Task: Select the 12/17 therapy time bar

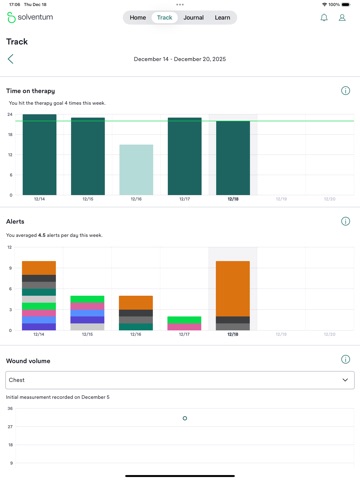Action: tap(185, 156)
